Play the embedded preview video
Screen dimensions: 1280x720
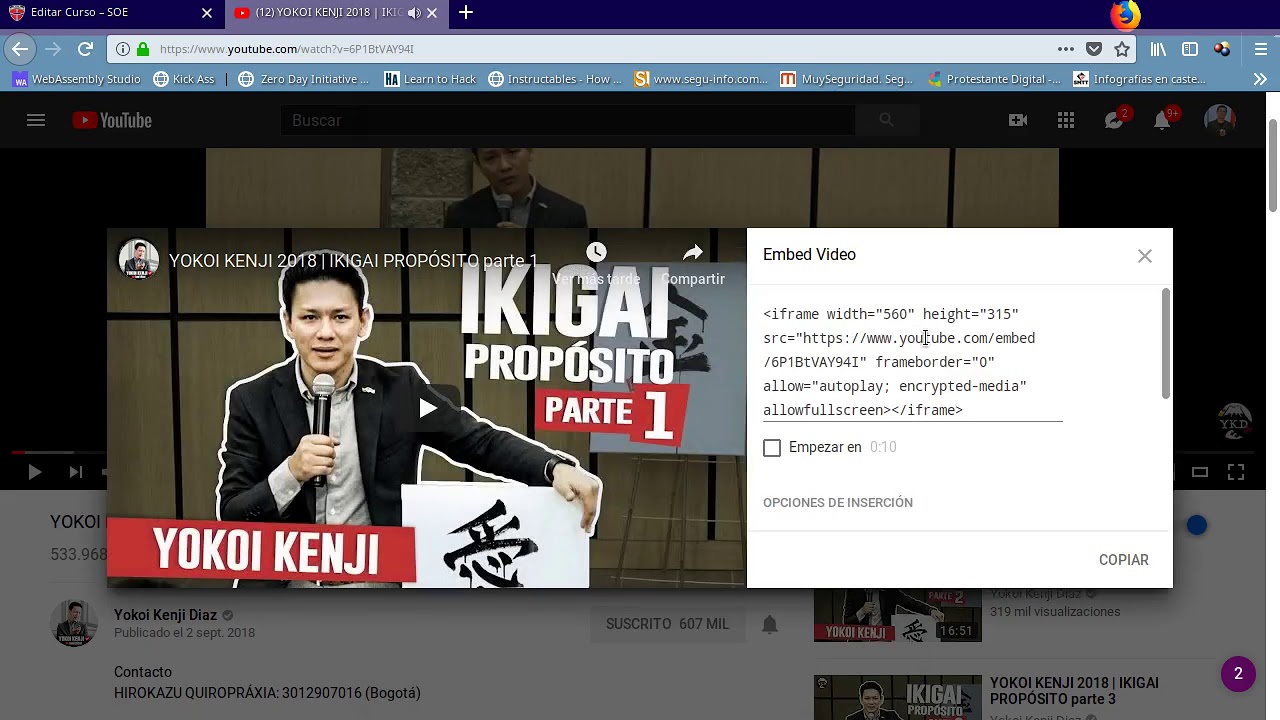(428, 408)
